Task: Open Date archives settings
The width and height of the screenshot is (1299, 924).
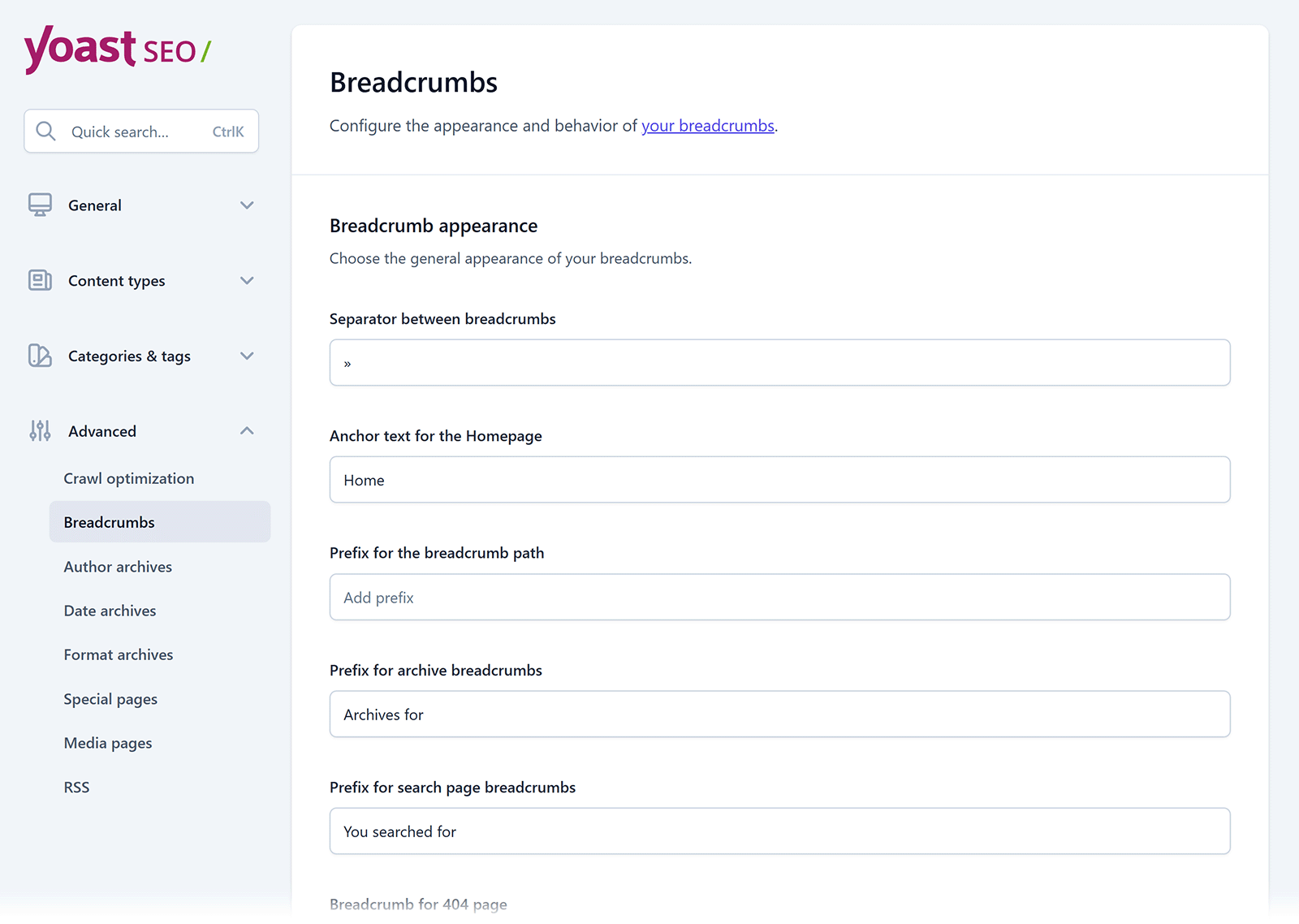Action: 110,610
